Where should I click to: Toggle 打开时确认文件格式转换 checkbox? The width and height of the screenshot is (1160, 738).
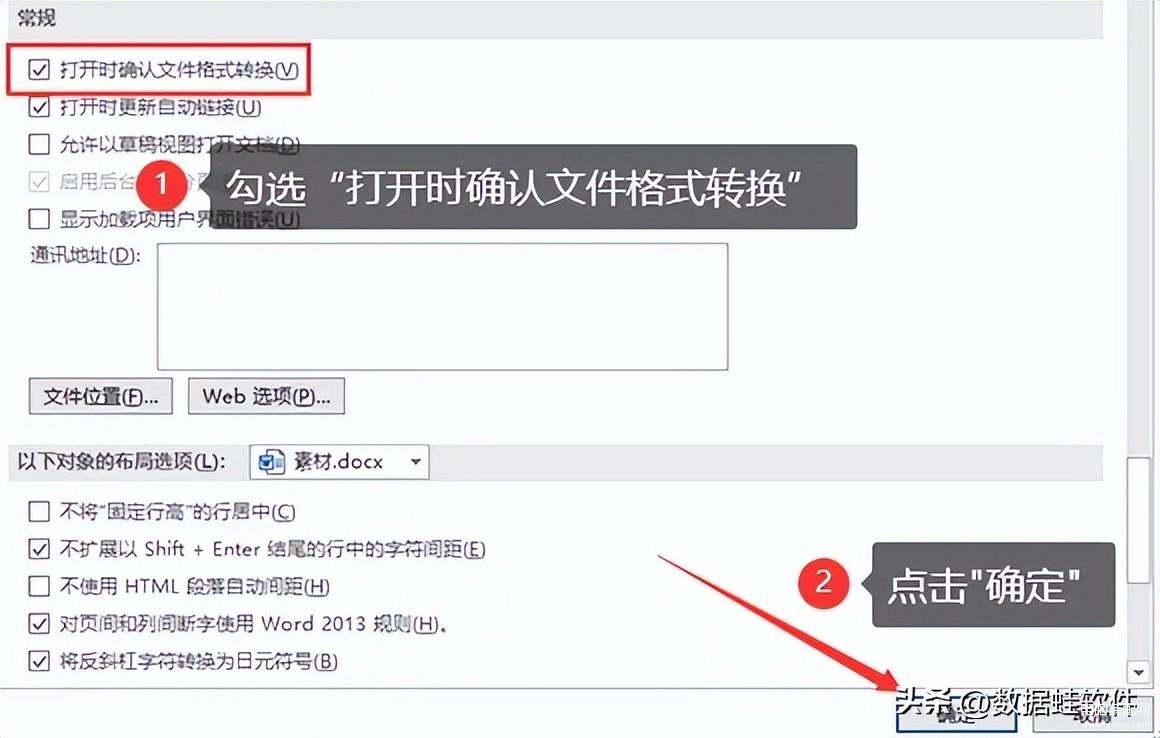pos(38,70)
